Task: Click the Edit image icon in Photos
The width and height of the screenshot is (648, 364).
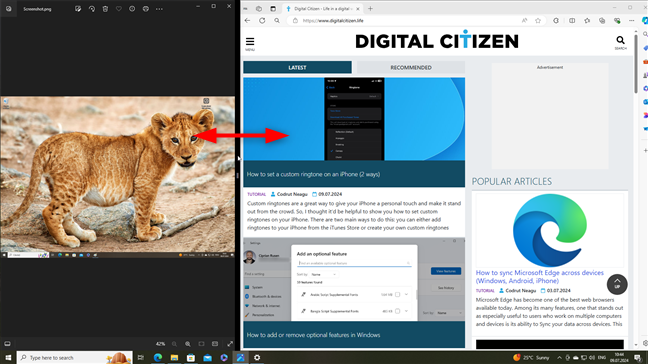Action: pos(78,9)
